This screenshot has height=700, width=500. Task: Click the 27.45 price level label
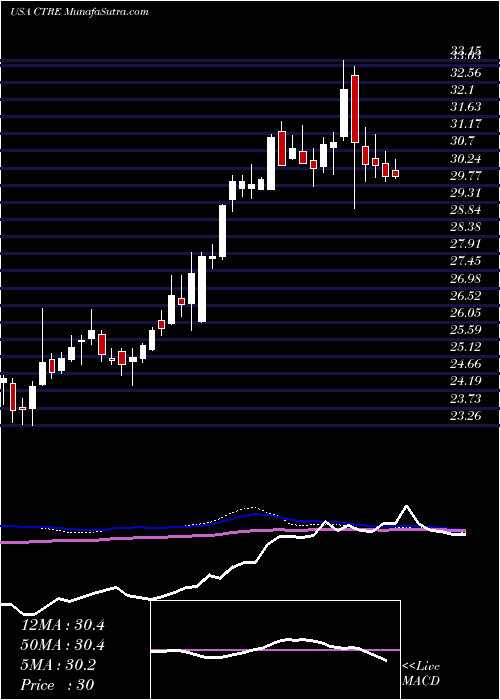pyautogui.click(x=466, y=261)
